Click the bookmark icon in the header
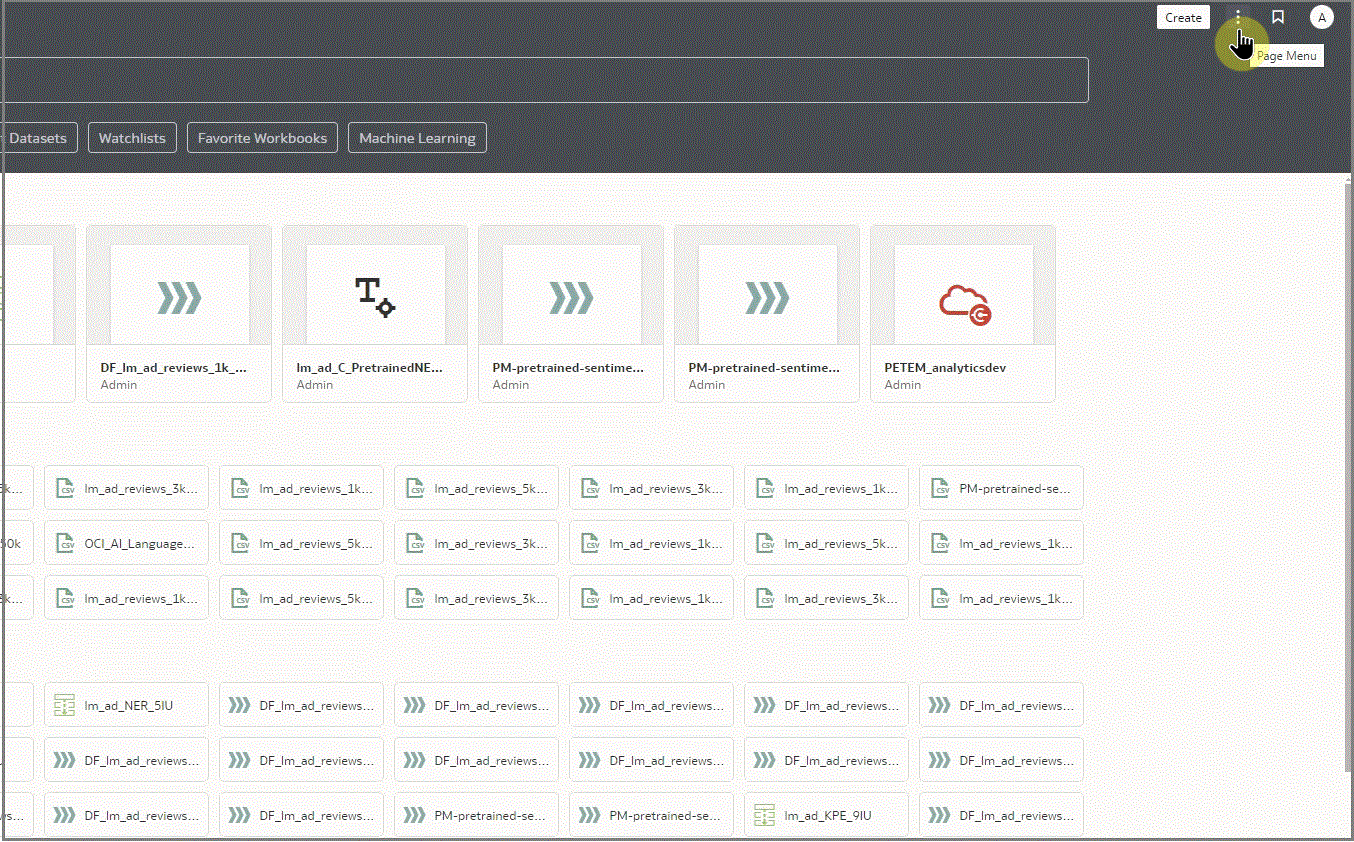 (1277, 17)
